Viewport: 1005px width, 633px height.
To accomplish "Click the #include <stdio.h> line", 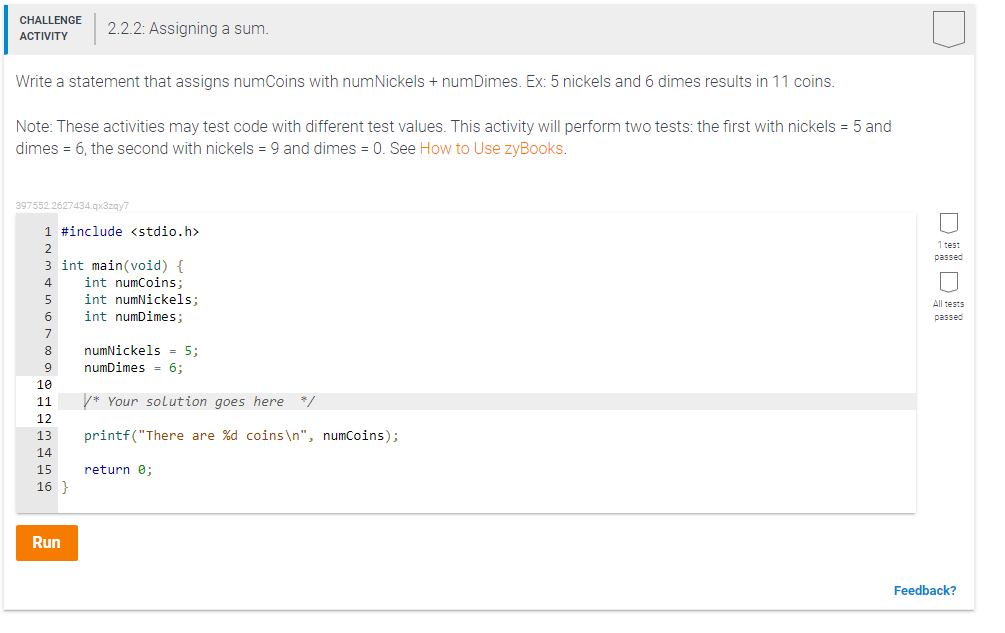I will tap(130, 231).
